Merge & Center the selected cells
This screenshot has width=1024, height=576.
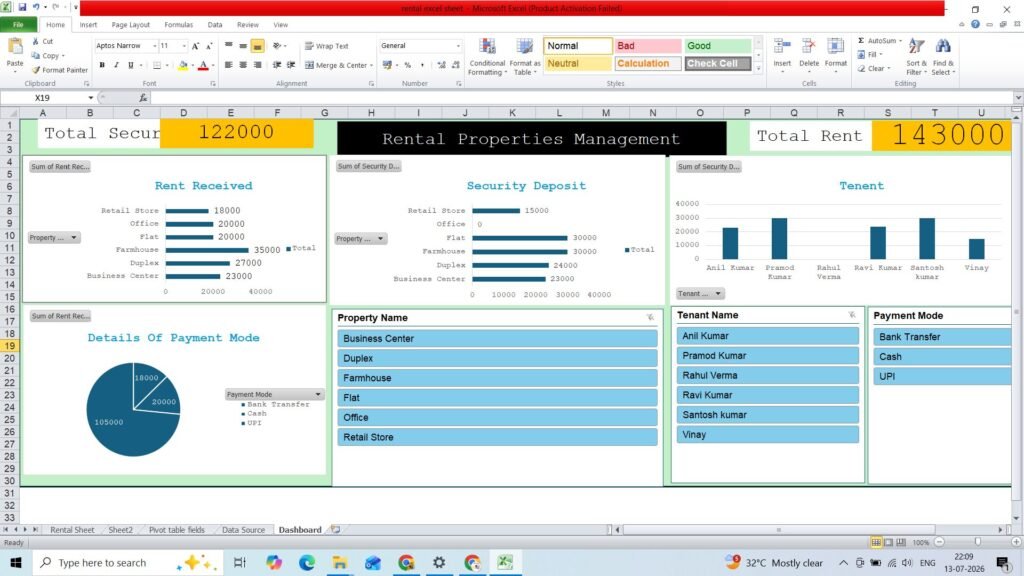point(339,65)
